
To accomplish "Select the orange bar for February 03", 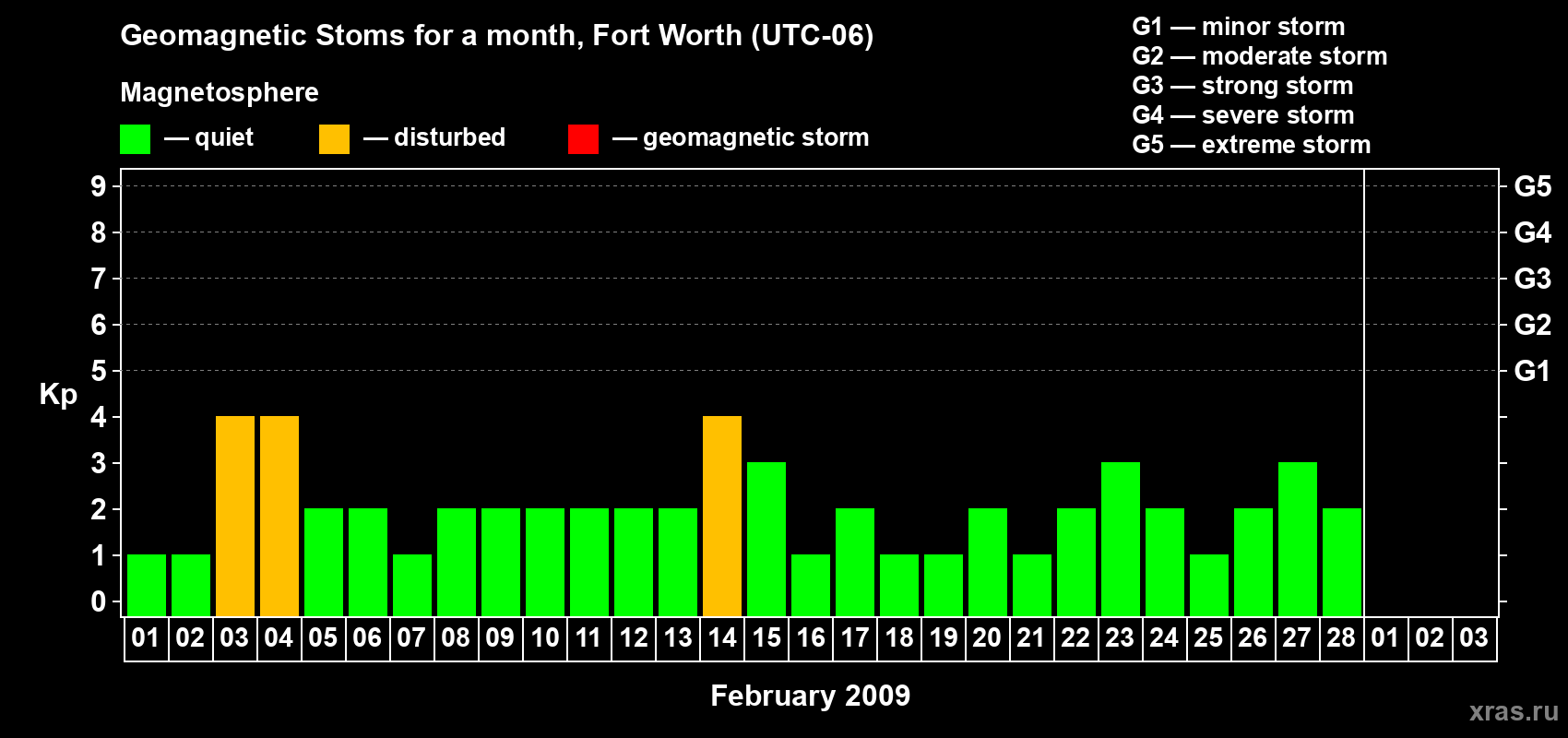I will (x=235, y=516).
